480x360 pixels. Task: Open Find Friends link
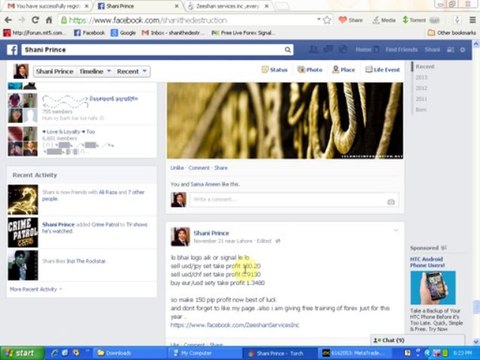pos(401,50)
